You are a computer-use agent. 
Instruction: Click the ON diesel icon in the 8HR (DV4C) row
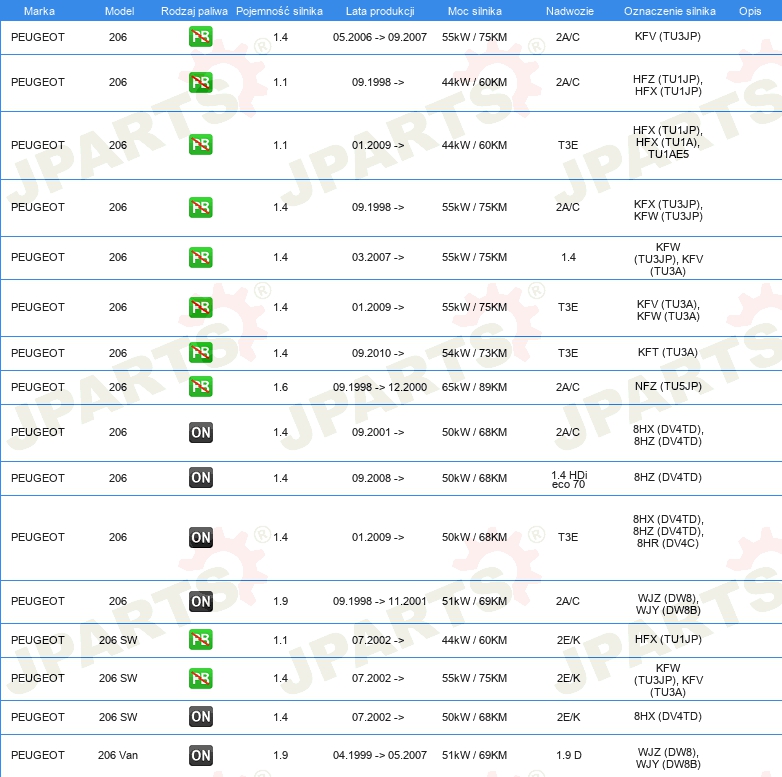200,537
